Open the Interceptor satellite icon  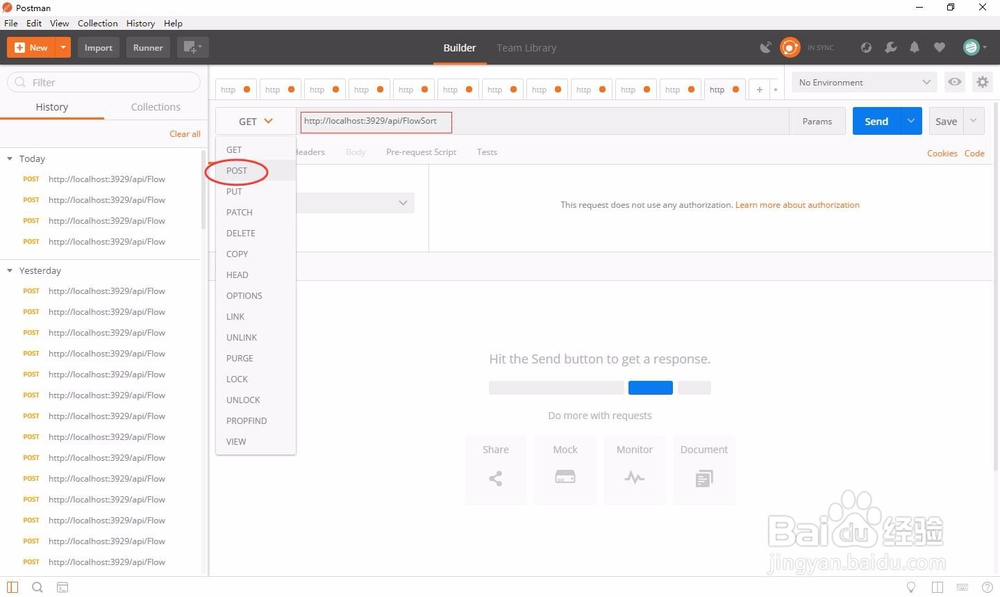(765, 47)
